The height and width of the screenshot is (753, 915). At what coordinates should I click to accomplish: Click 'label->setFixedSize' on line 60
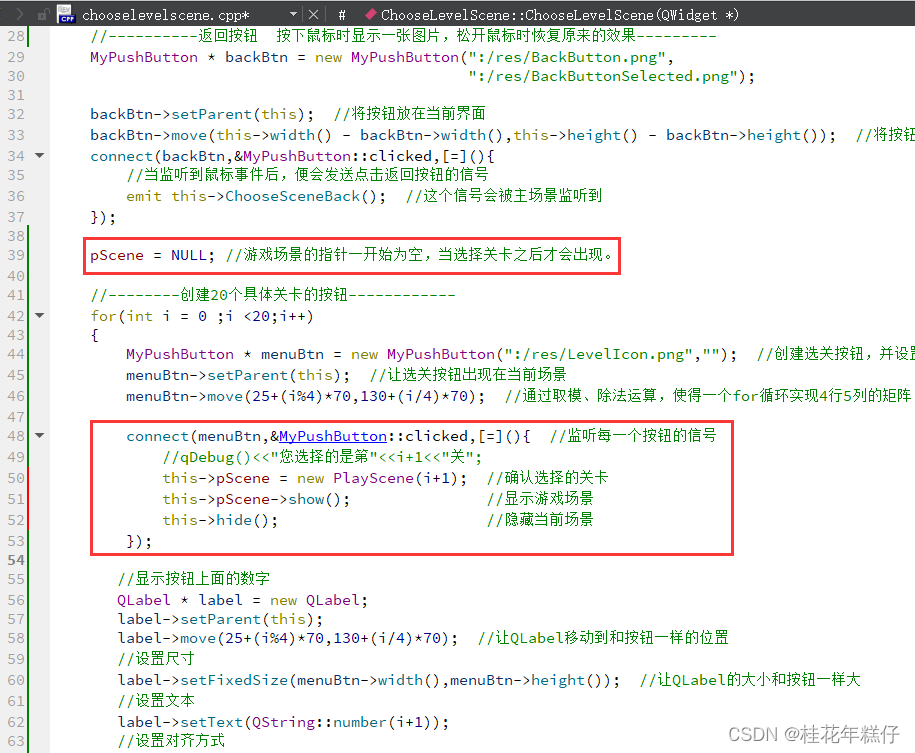(x=202, y=680)
